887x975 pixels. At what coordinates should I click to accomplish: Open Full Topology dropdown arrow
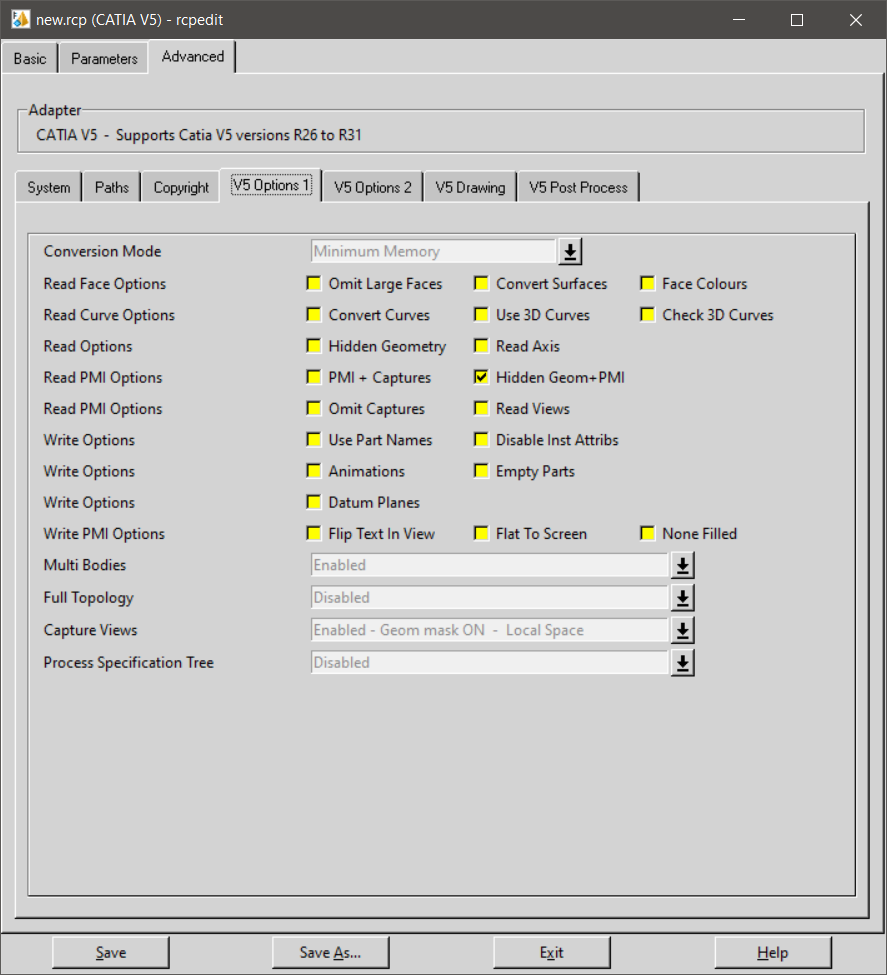click(682, 598)
